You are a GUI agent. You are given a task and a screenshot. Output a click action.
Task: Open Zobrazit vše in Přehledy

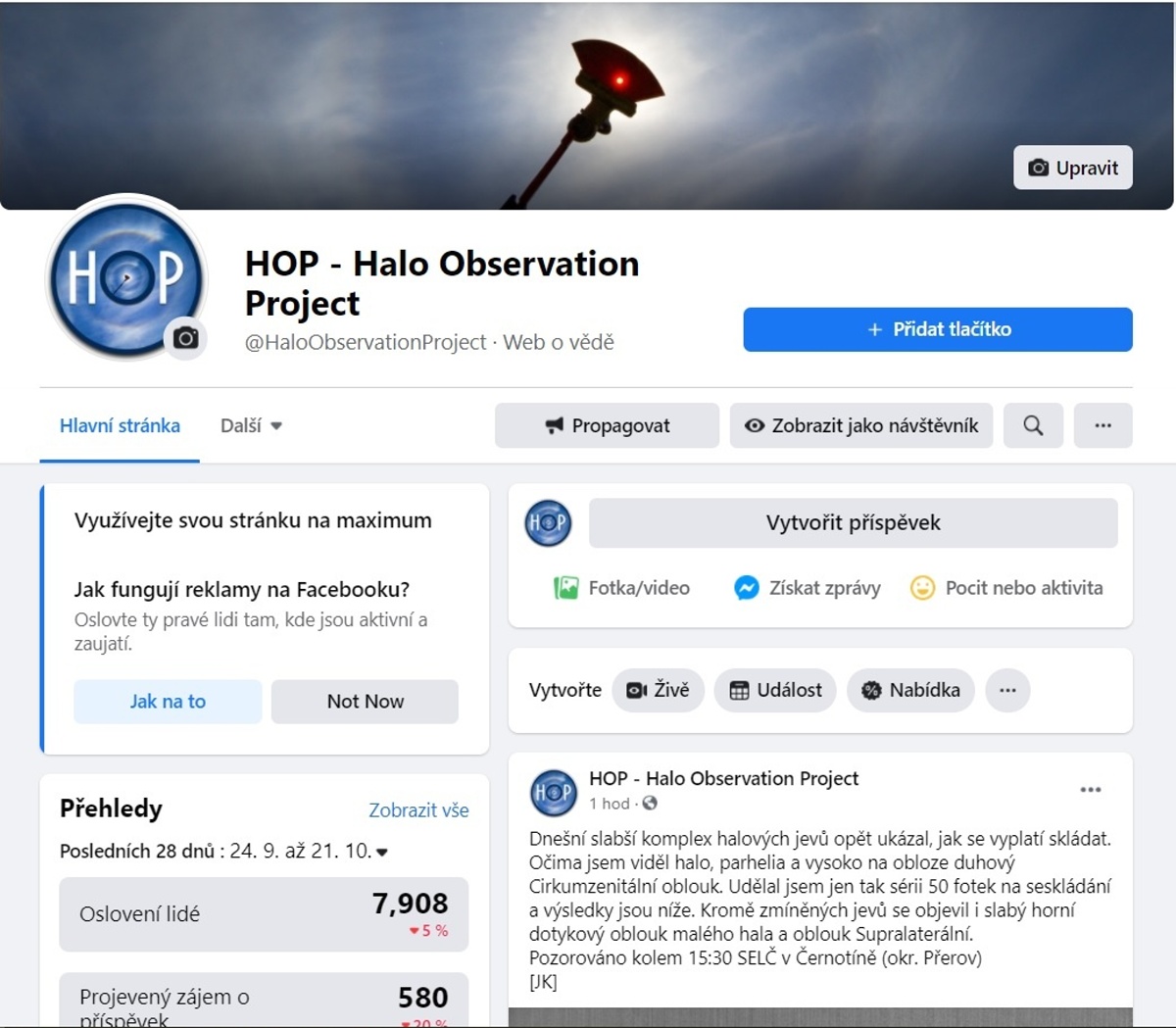[418, 810]
